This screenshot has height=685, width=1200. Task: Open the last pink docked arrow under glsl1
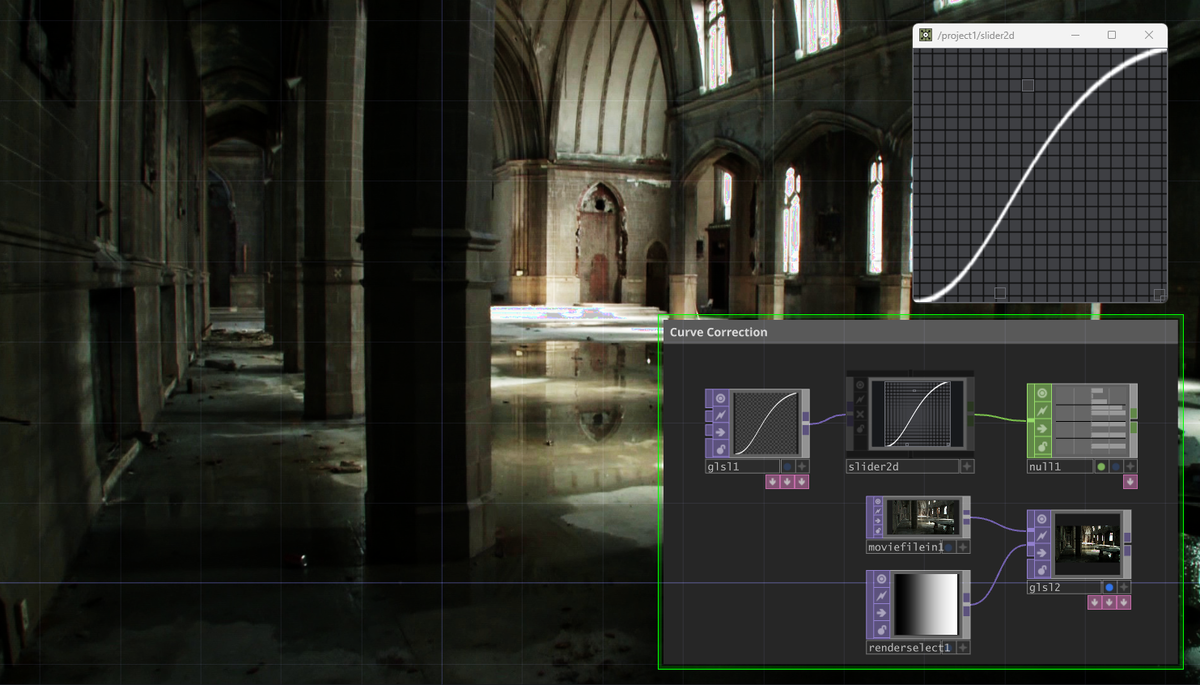point(802,482)
